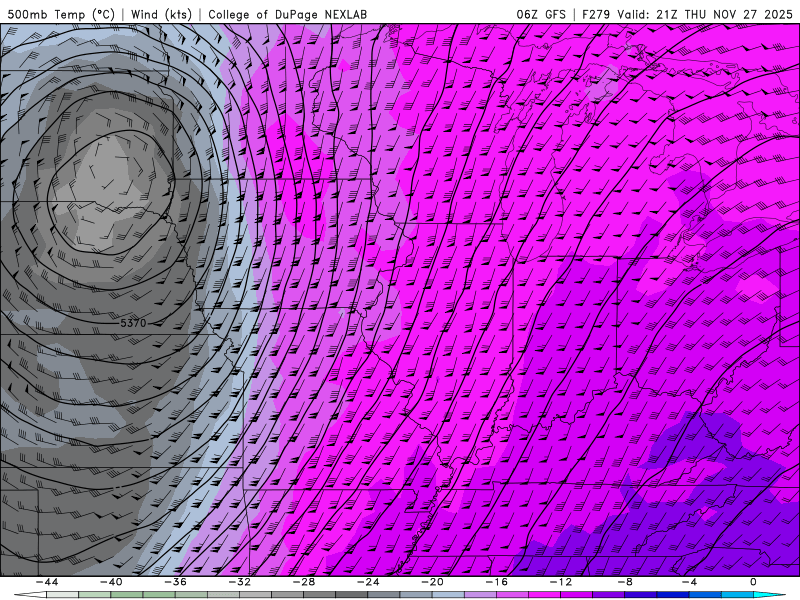
Task: Click the "5370" height contour label
Action: click(133, 323)
